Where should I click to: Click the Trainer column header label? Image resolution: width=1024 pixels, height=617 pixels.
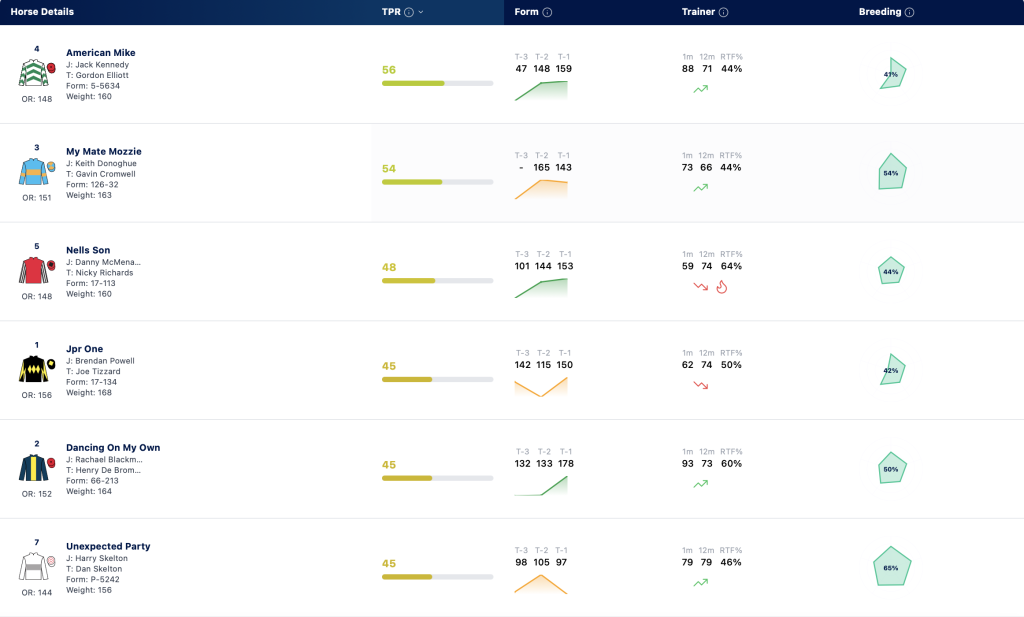[x=698, y=12]
